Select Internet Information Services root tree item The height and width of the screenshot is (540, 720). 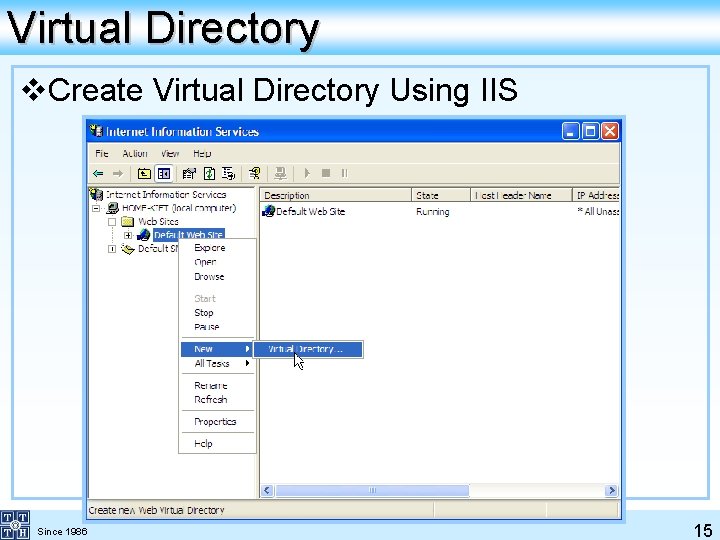pos(166,195)
